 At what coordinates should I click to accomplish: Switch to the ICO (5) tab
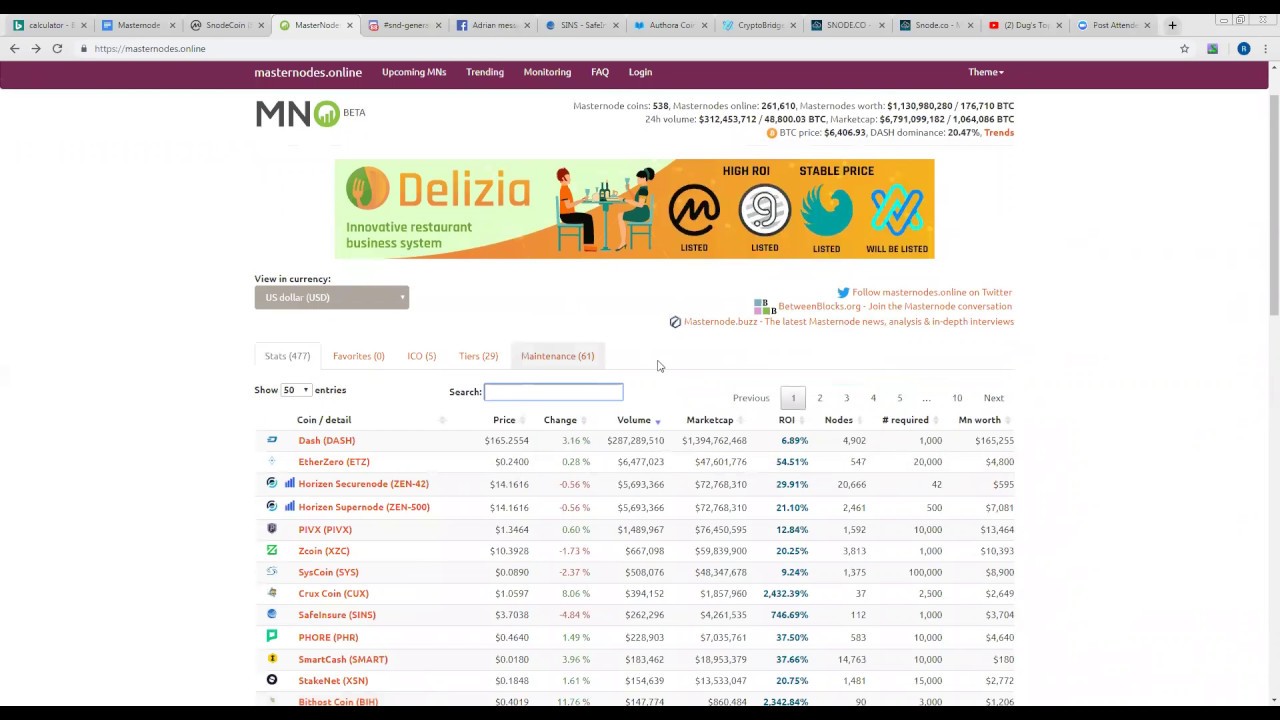tap(421, 356)
